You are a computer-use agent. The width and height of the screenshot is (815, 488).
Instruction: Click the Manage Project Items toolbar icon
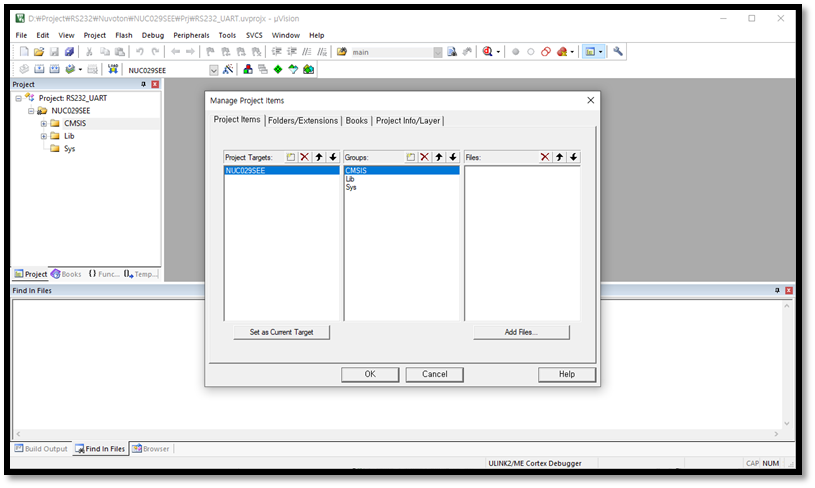248,69
